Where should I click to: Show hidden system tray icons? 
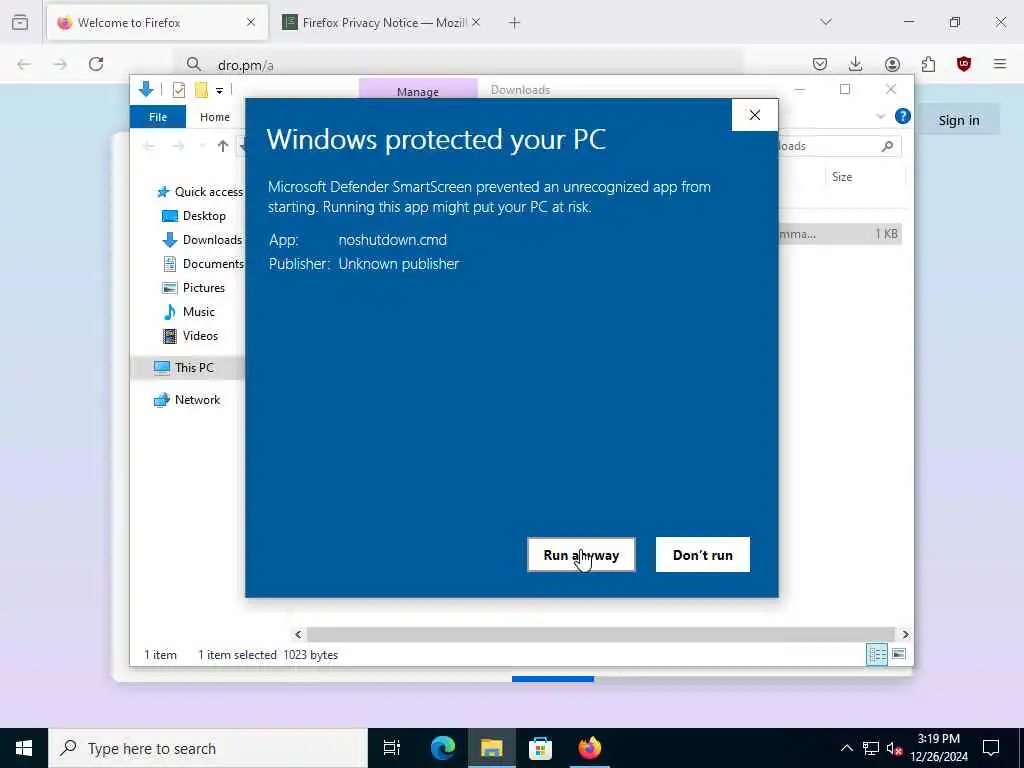click(846, 748)
